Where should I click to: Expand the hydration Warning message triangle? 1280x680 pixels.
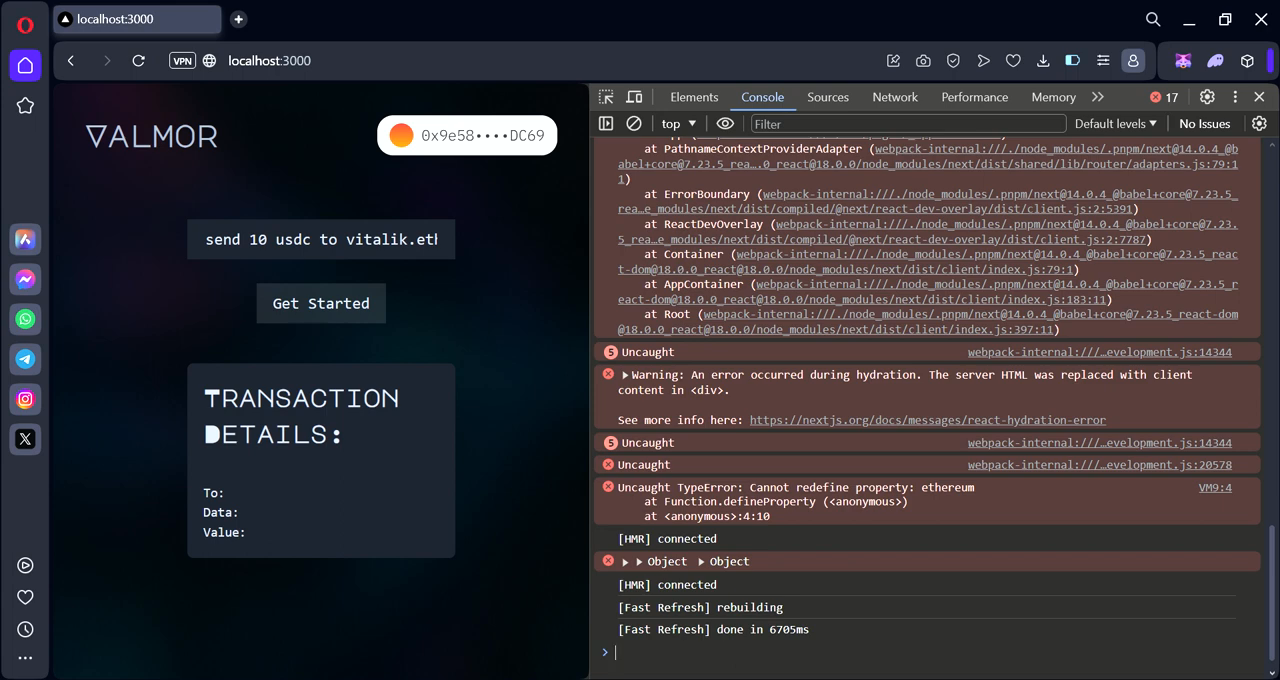[625, 375]
